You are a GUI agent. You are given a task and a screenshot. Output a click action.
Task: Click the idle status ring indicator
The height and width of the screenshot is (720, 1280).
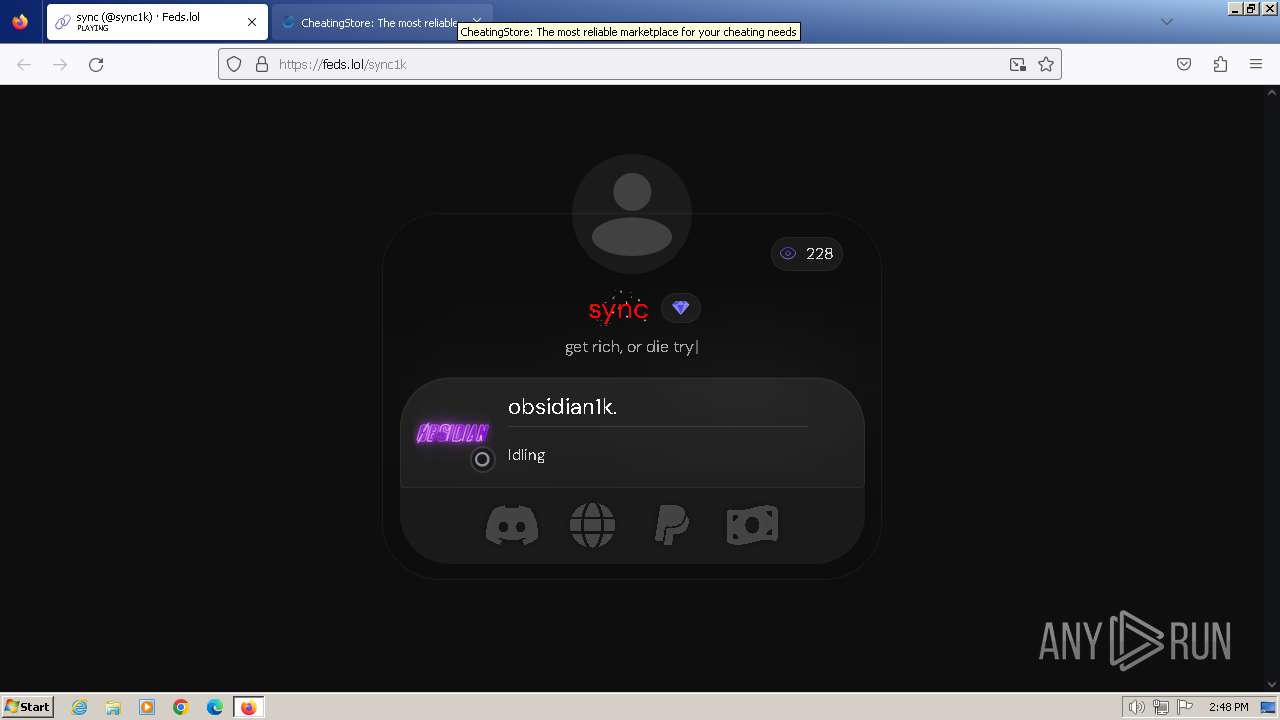[x=482, y=459]
